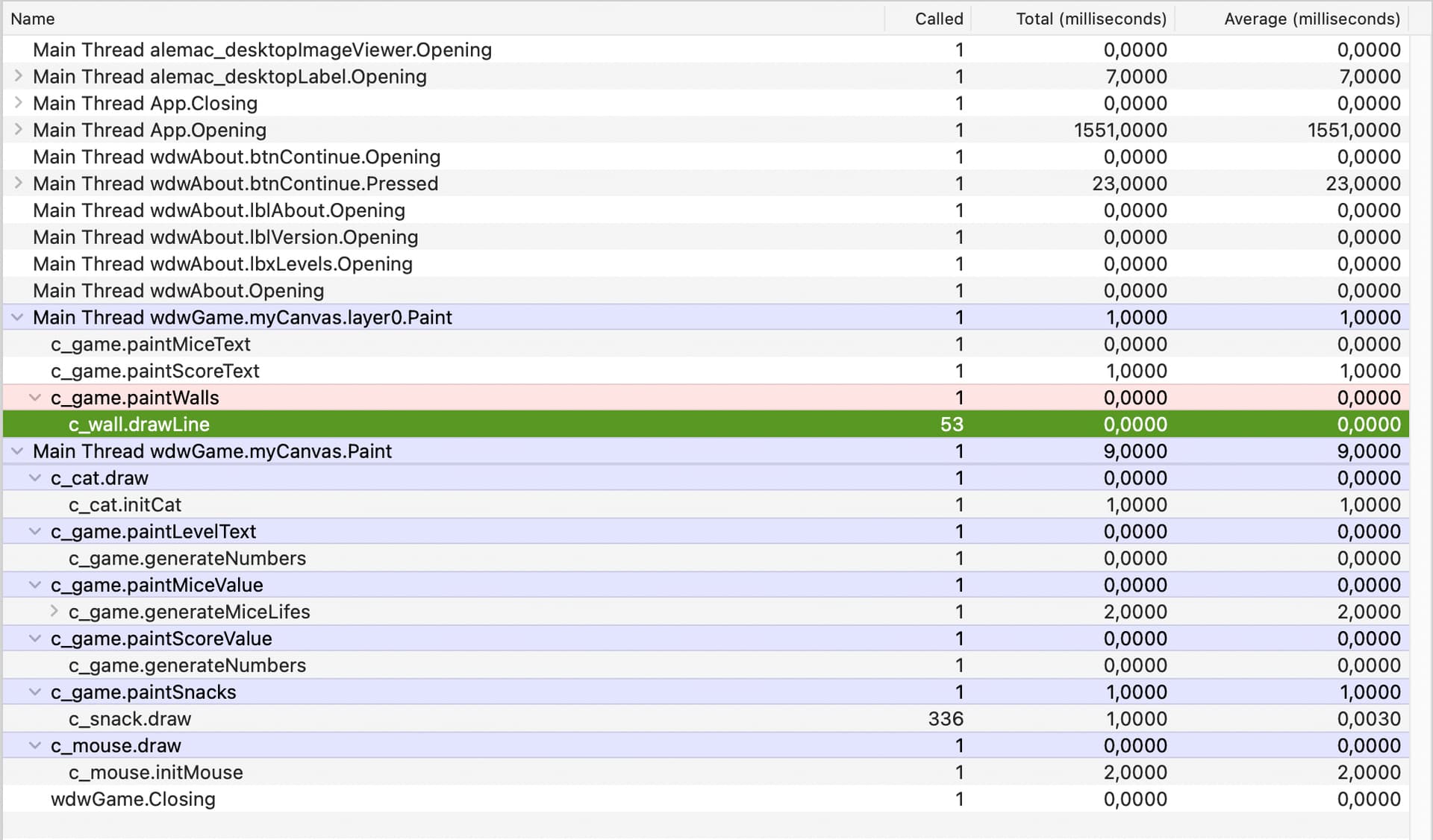The image size is (1433, 840).
Task: Collapse c_mouse.draw node
Action: tap(35, 745)
